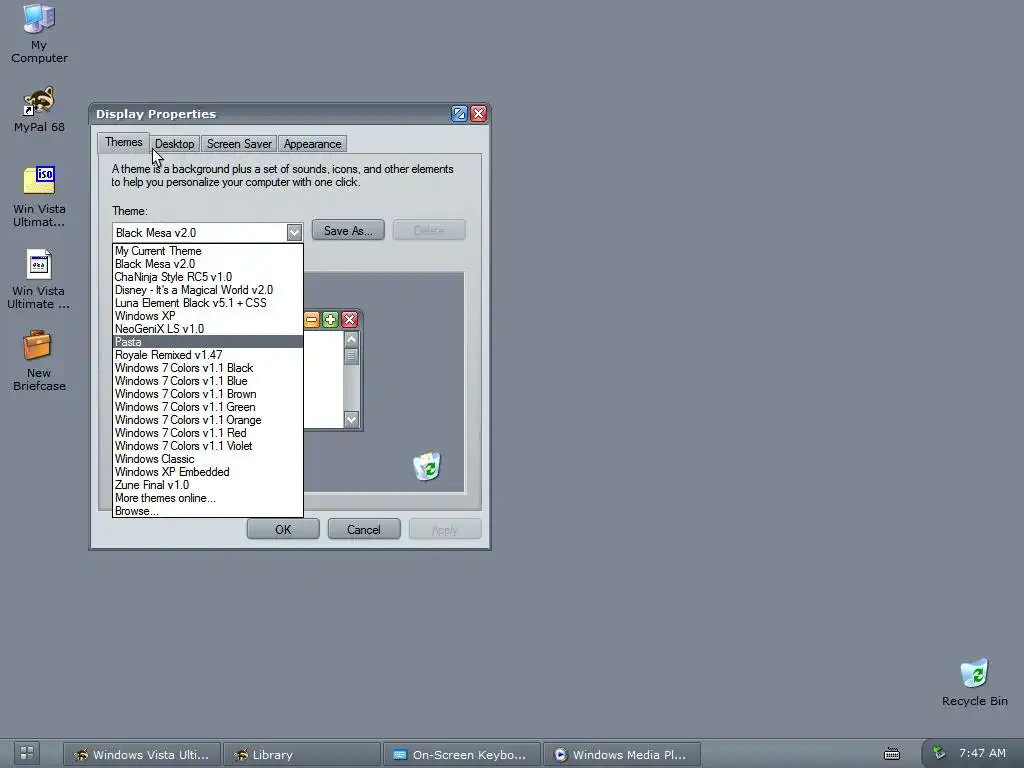Choose Royale Remixed v1.47 theme
Screen dimensions: 1024x768
(208, 355)
